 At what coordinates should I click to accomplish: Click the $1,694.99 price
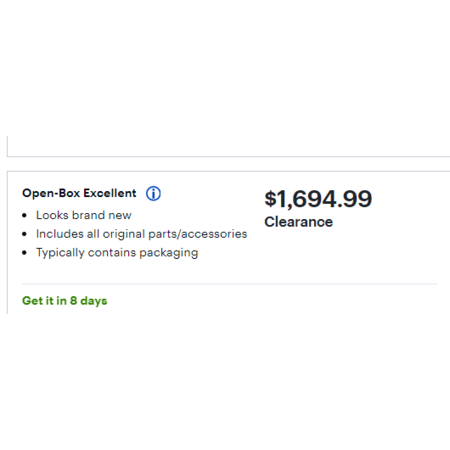318,199
